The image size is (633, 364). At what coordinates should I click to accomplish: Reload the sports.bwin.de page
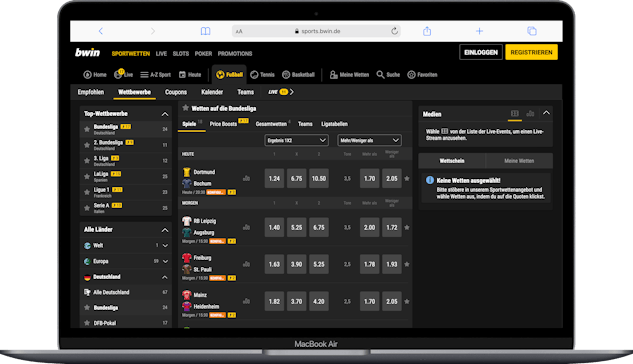(x=394, y=31)
